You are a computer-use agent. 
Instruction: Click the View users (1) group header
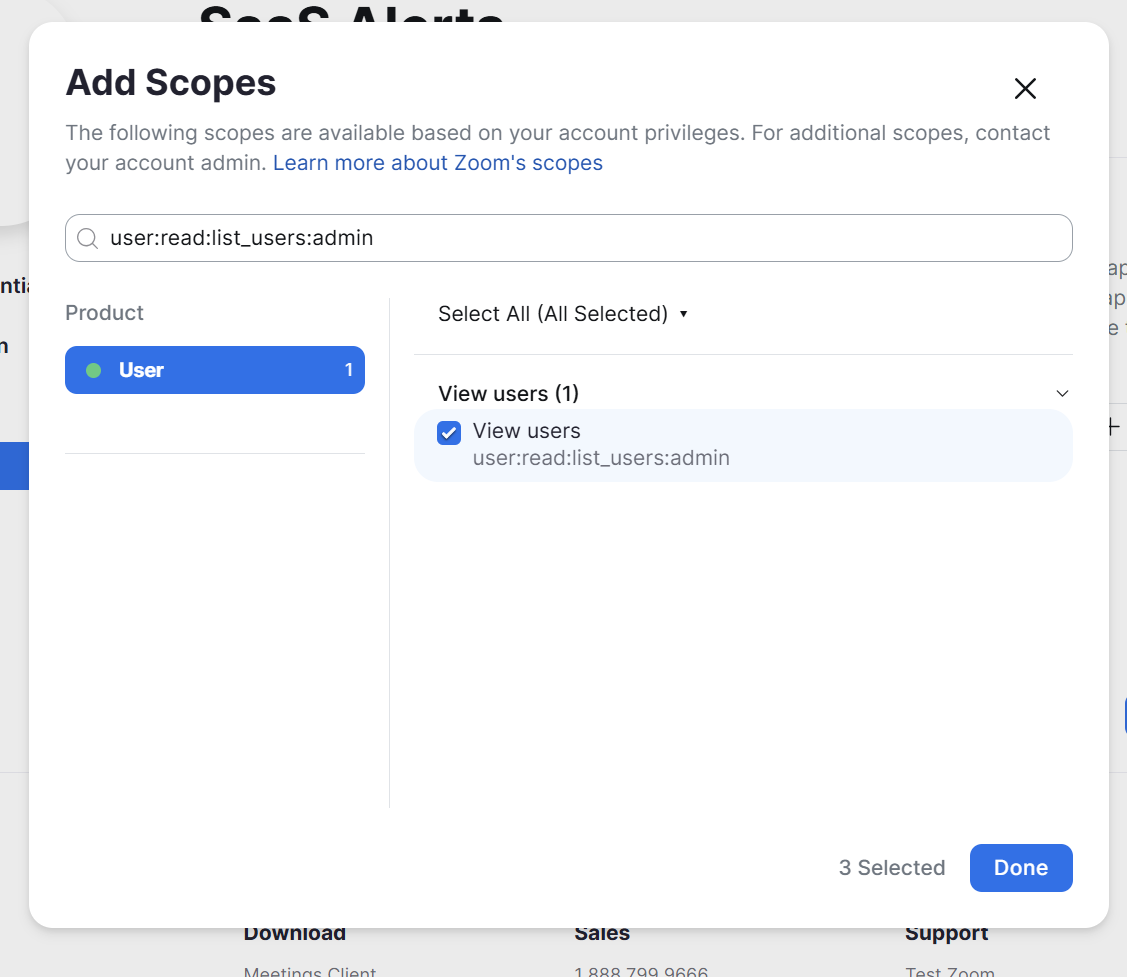[508, 393]
